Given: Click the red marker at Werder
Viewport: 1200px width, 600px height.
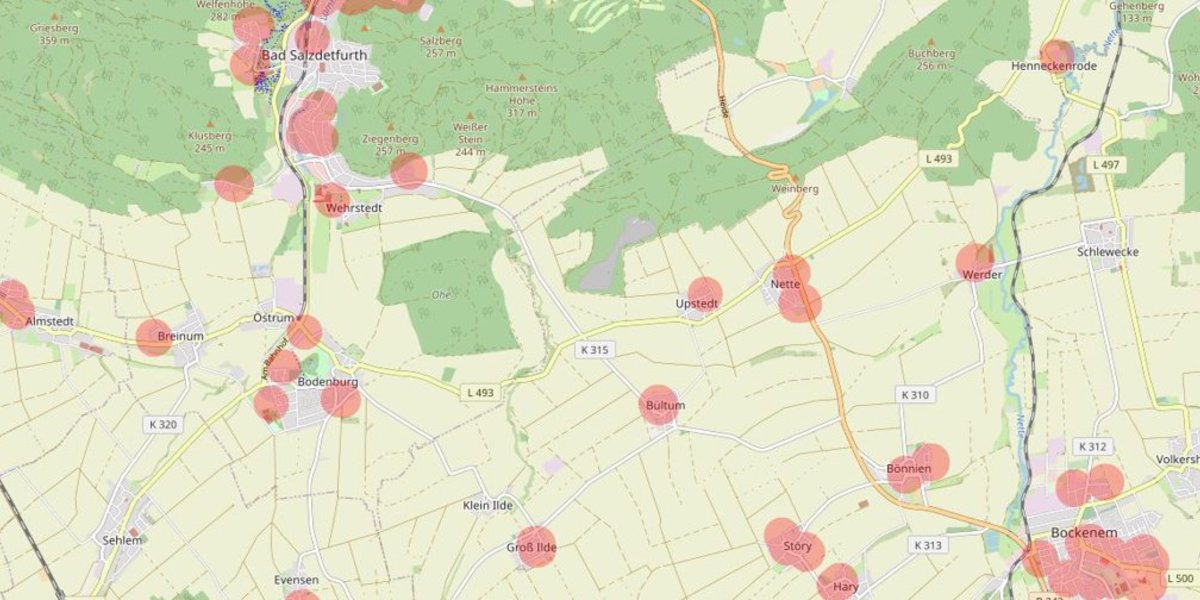Looking at the screenshot, I should pos(974,262).
